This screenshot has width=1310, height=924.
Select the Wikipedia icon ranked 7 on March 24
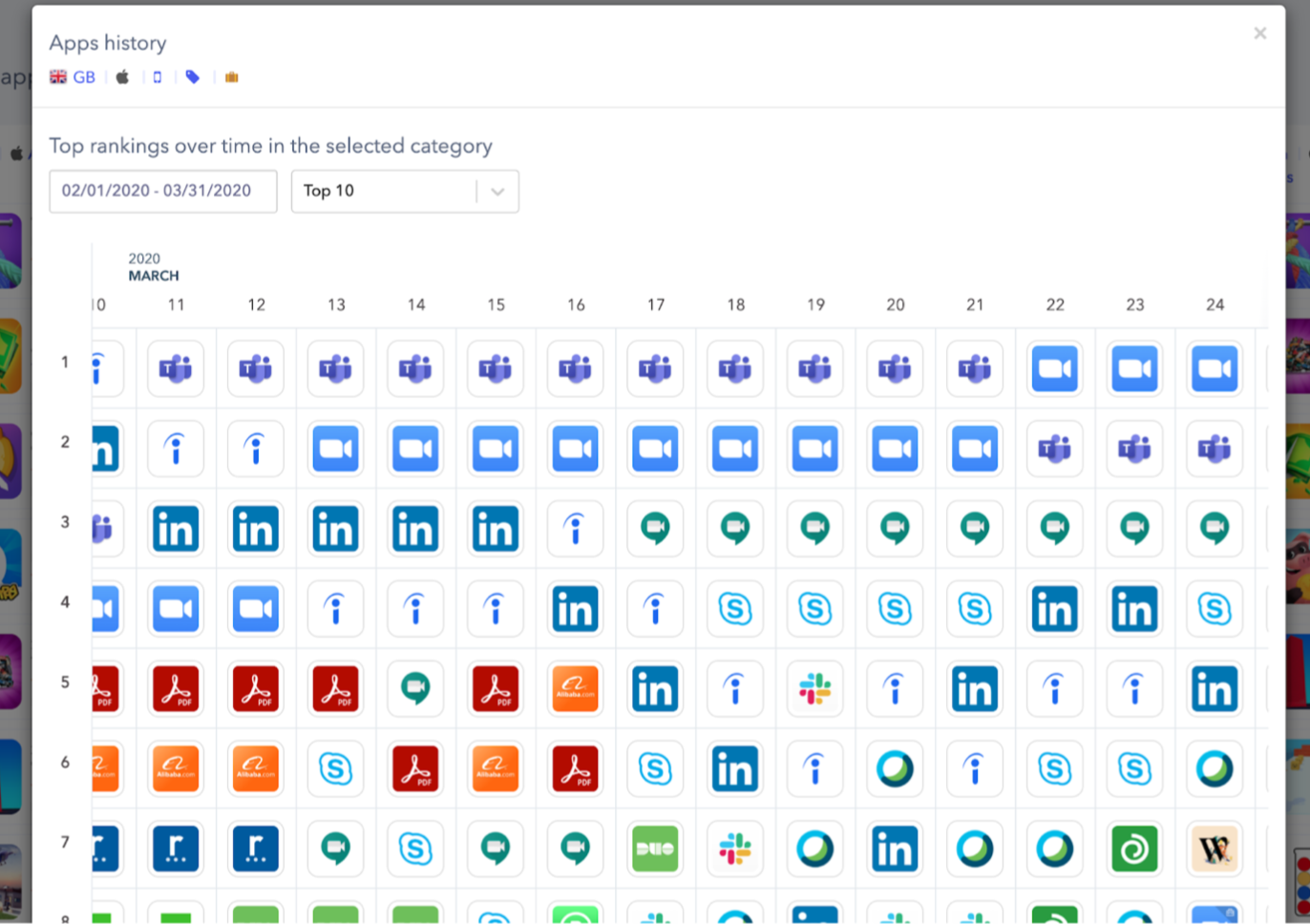1215,850
